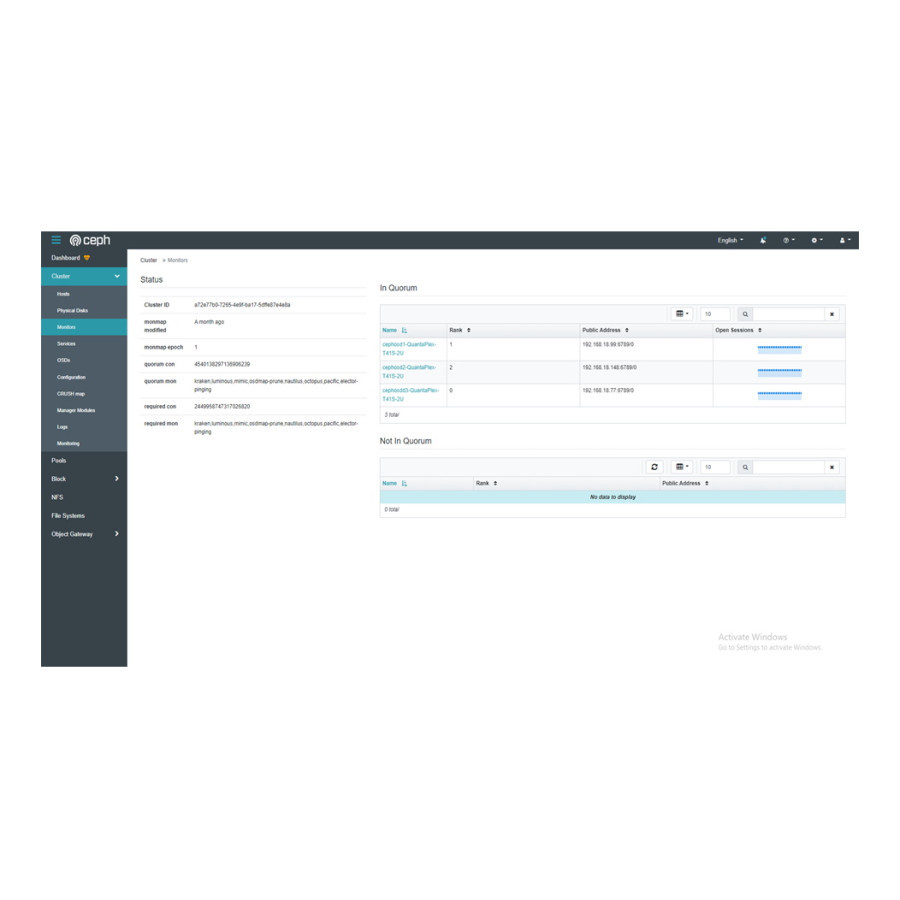900x900 pixels.
Task: Open the cephosd1-QuantaPlex monitor link
Action: point(409,348)
